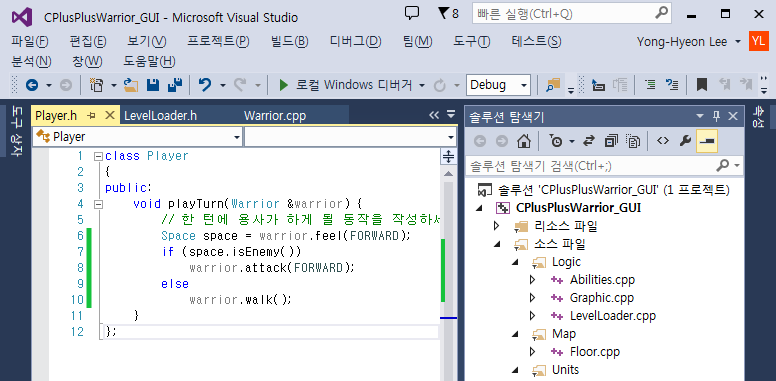Select Floor.cpp in Solution Explorer
Image resolution: width=776 pixels, height=381 pixels.
(594, 352)
